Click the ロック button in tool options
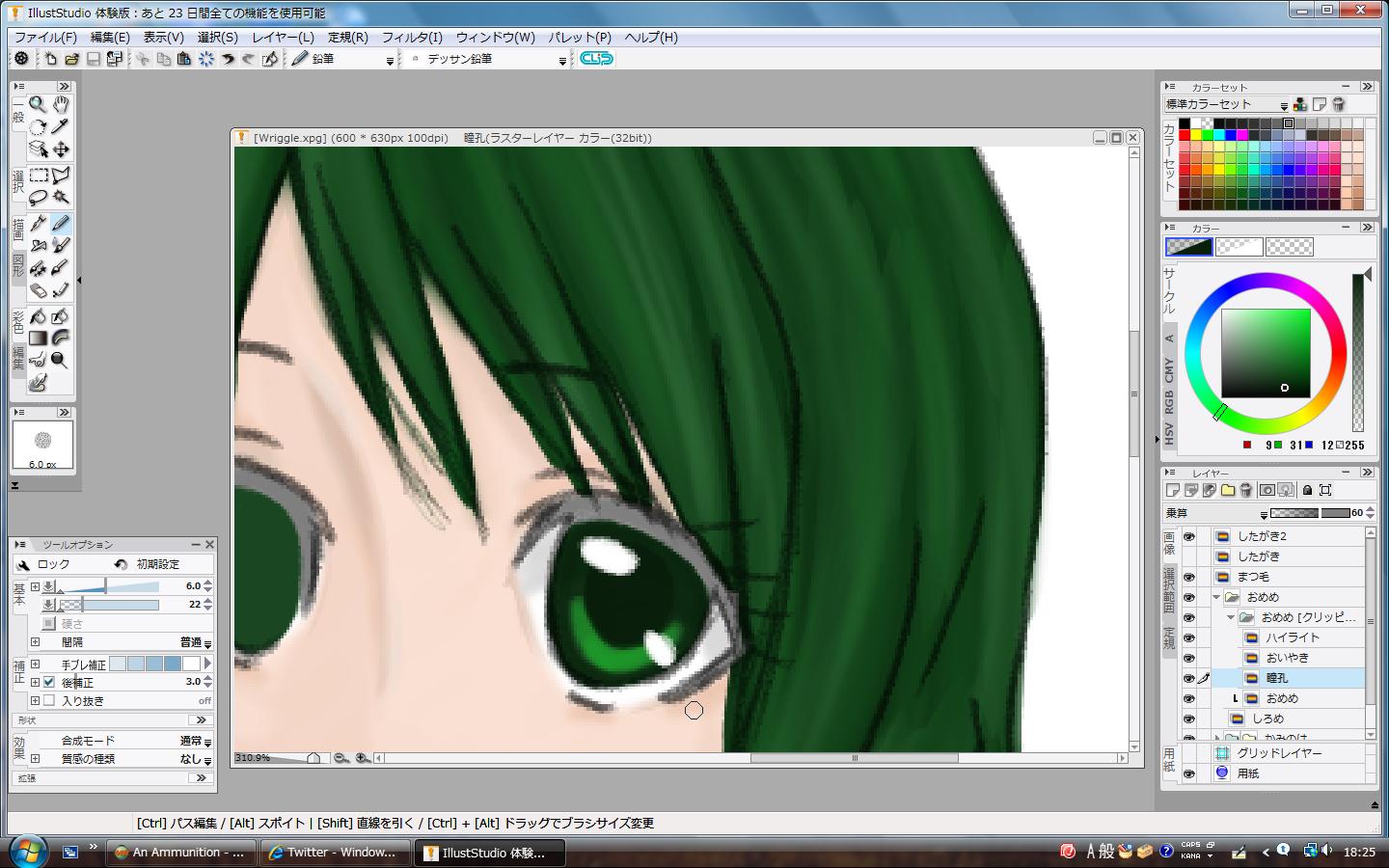The image size is (1389, 868). 44,564
